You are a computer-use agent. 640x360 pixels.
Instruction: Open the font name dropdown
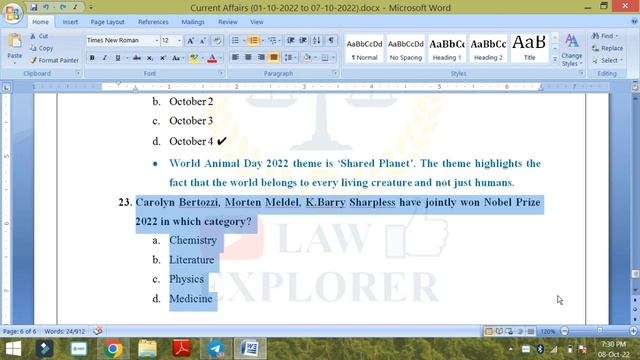pyautogui.click(x=156, y=40)
